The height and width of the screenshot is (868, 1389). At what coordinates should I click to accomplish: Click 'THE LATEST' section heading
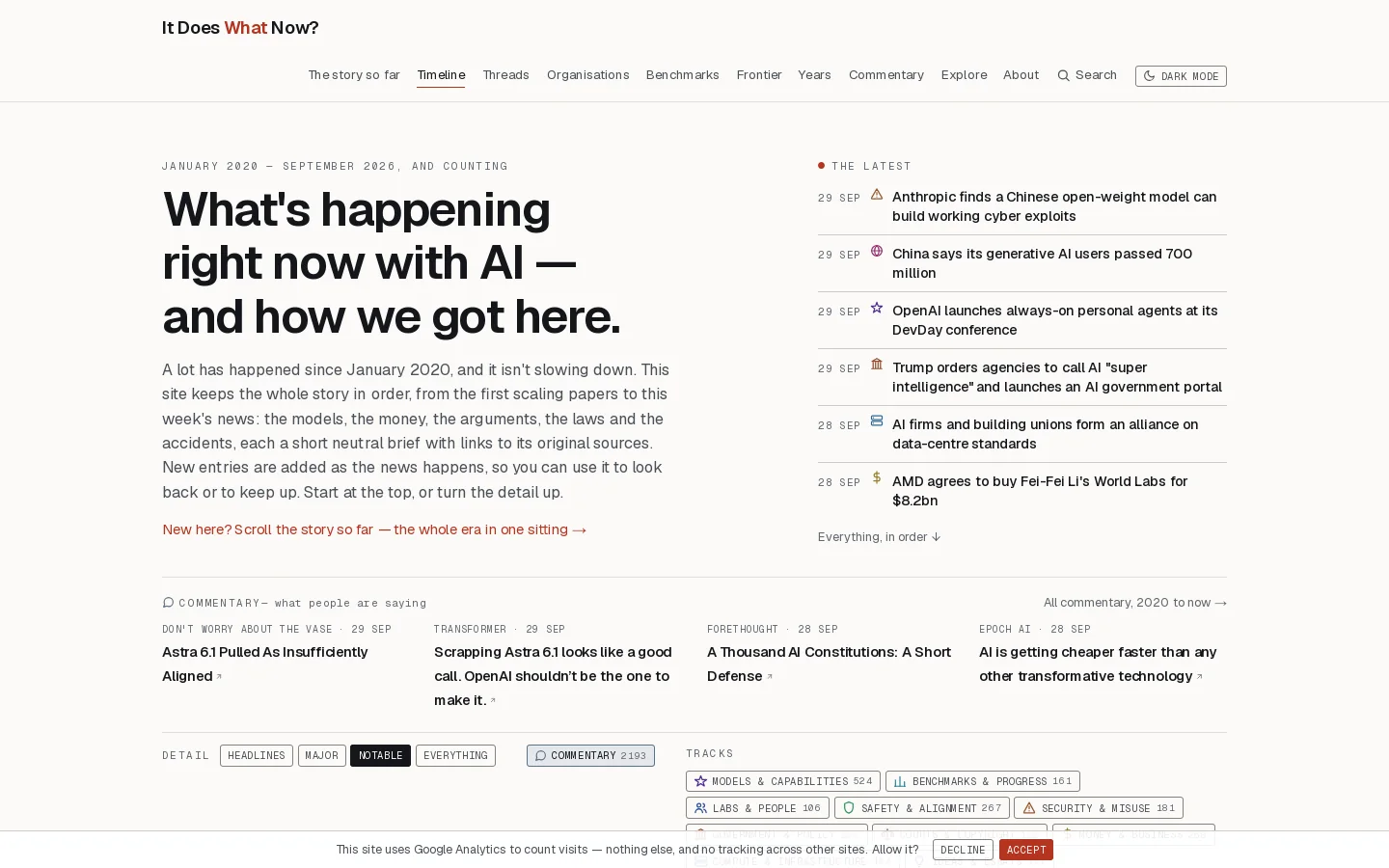point(871,166)
